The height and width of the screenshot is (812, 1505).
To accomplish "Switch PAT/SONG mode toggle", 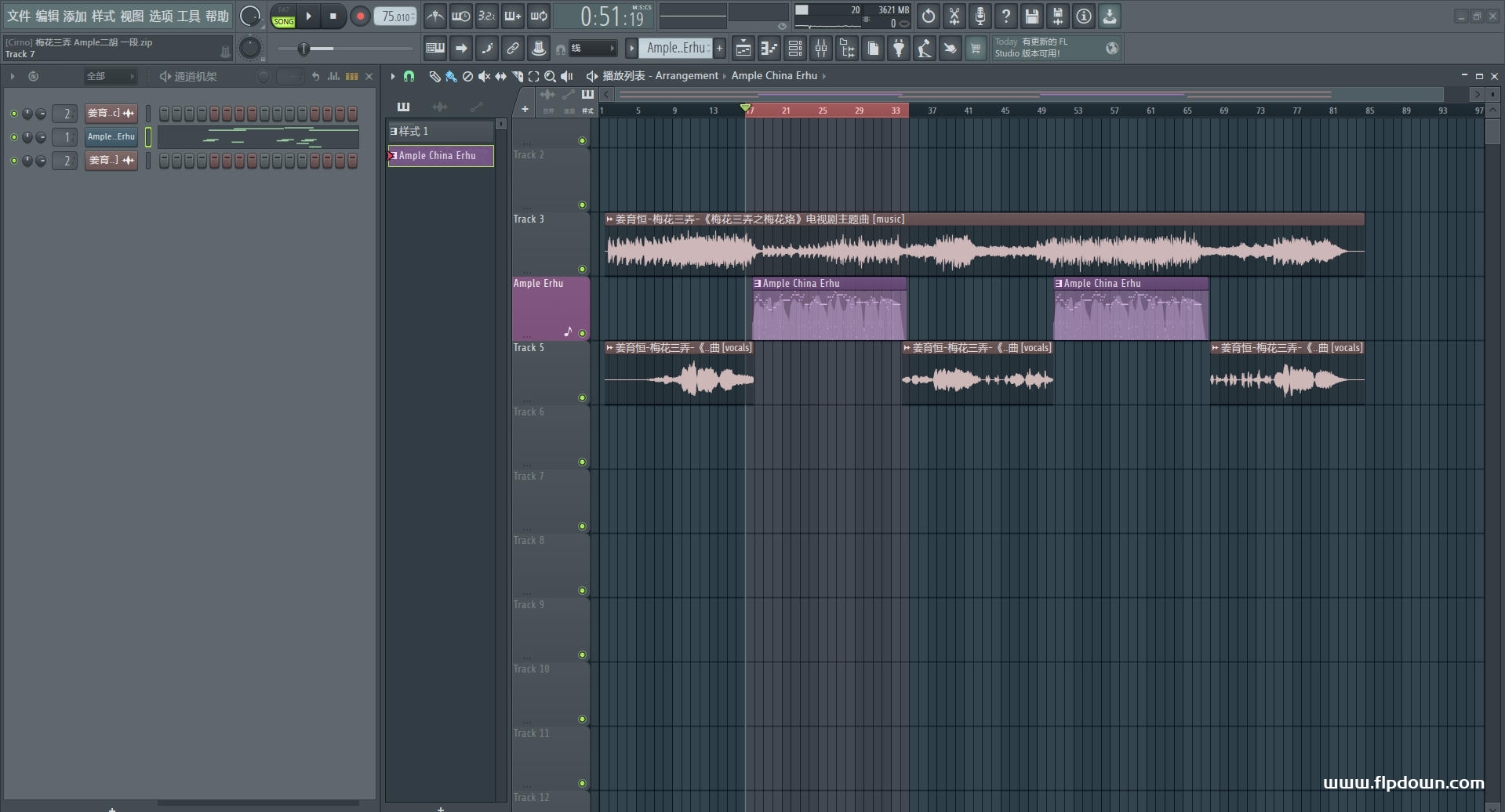I will 283,16.
